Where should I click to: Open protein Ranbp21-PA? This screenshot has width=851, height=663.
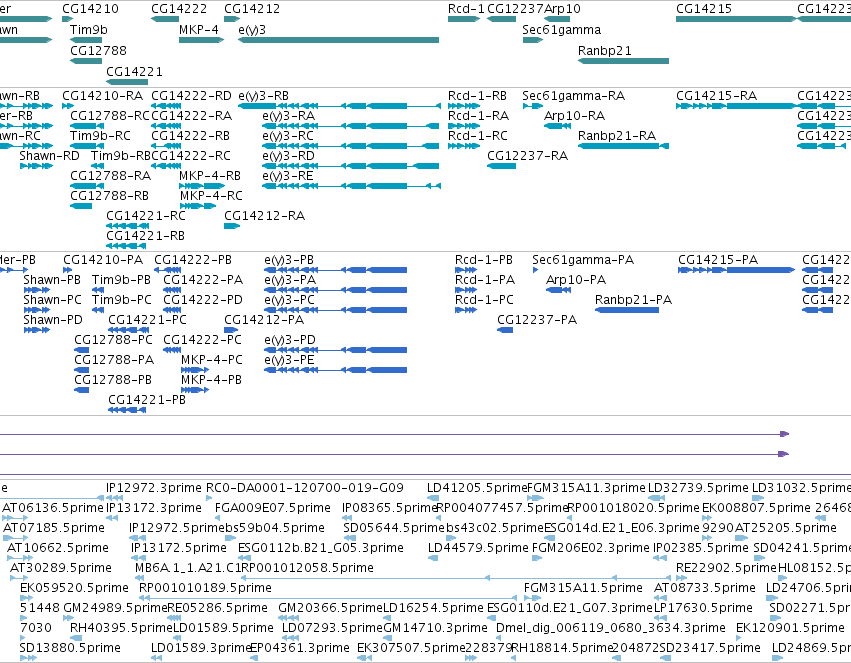pos(633,301)
